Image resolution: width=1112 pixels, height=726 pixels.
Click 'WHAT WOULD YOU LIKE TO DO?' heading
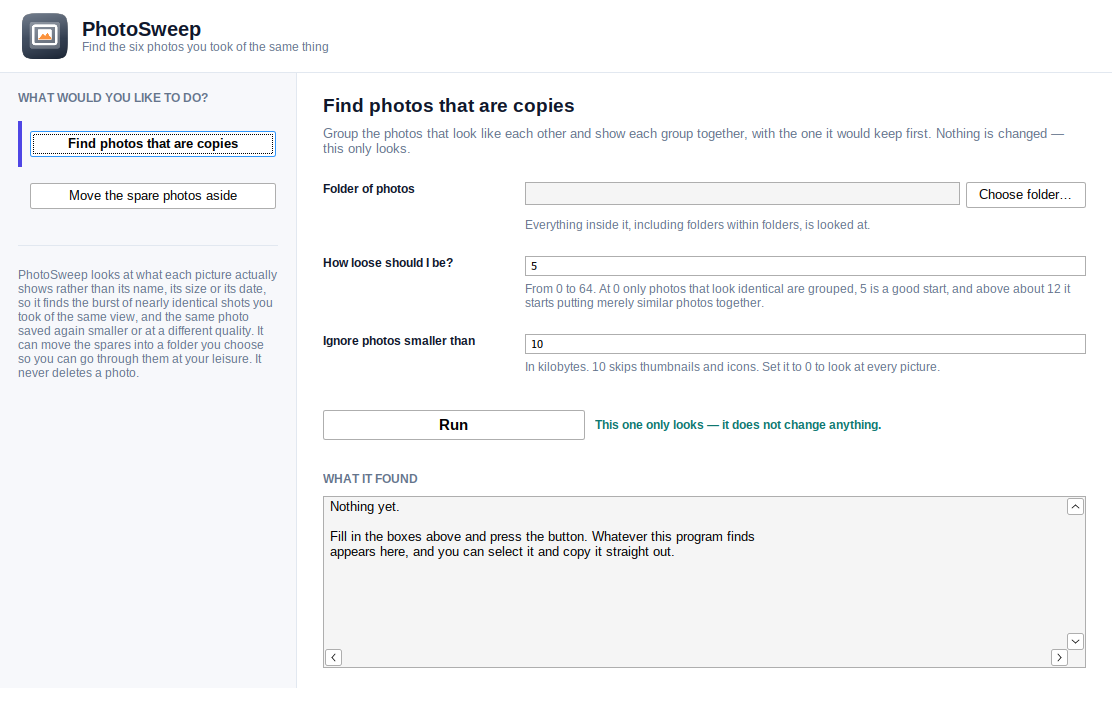113,98
